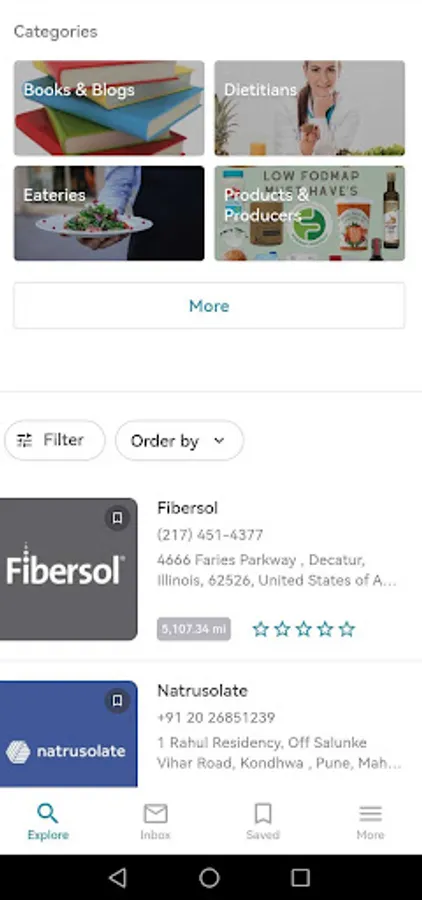The width and height of the screenshot is (422, 900).
Task: Open the Books & Blogs category
Action: (109, 108)
